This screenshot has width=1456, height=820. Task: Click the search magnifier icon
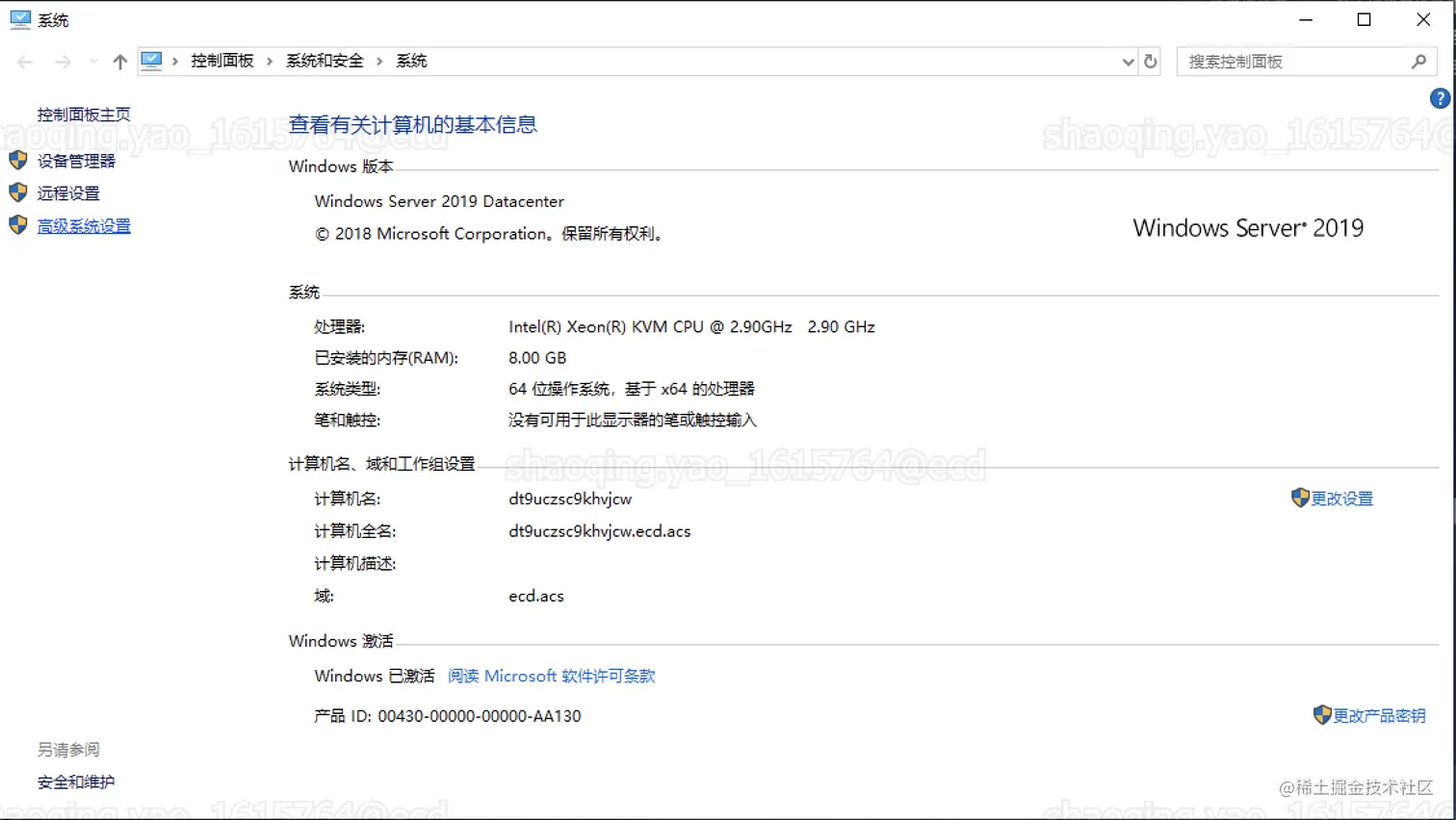pyautogui.click(x=1418, y=62)
